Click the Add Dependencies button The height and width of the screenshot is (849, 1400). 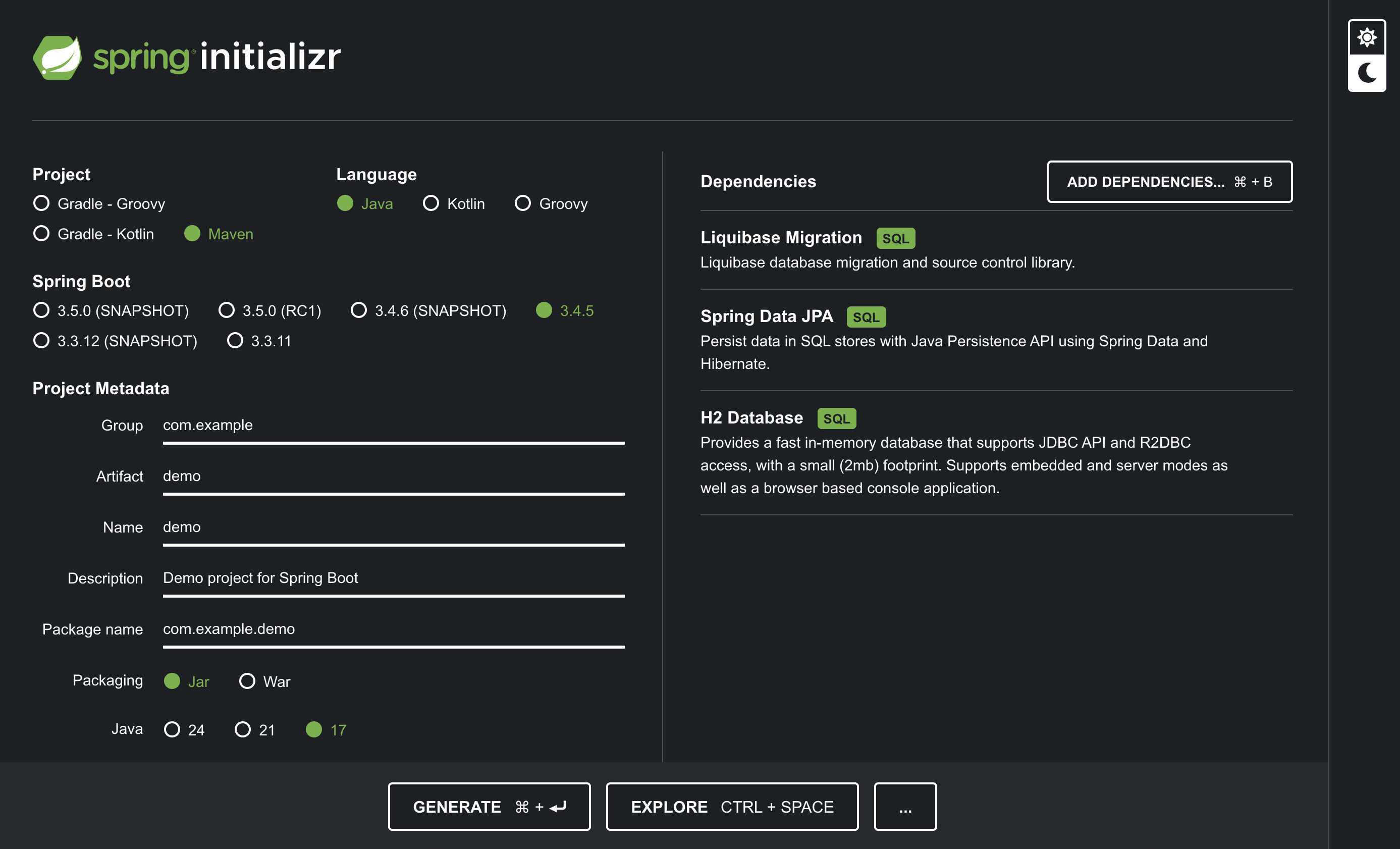pos(1169,182)
